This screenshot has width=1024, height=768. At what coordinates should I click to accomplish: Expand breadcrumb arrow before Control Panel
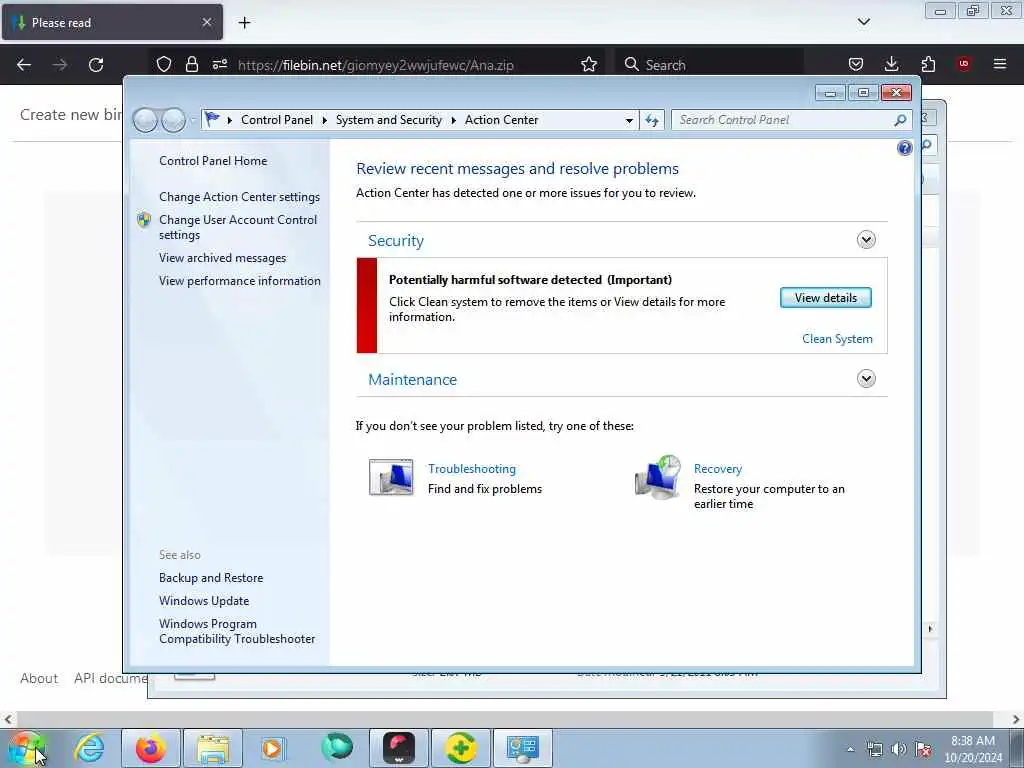tap(230, 120)
